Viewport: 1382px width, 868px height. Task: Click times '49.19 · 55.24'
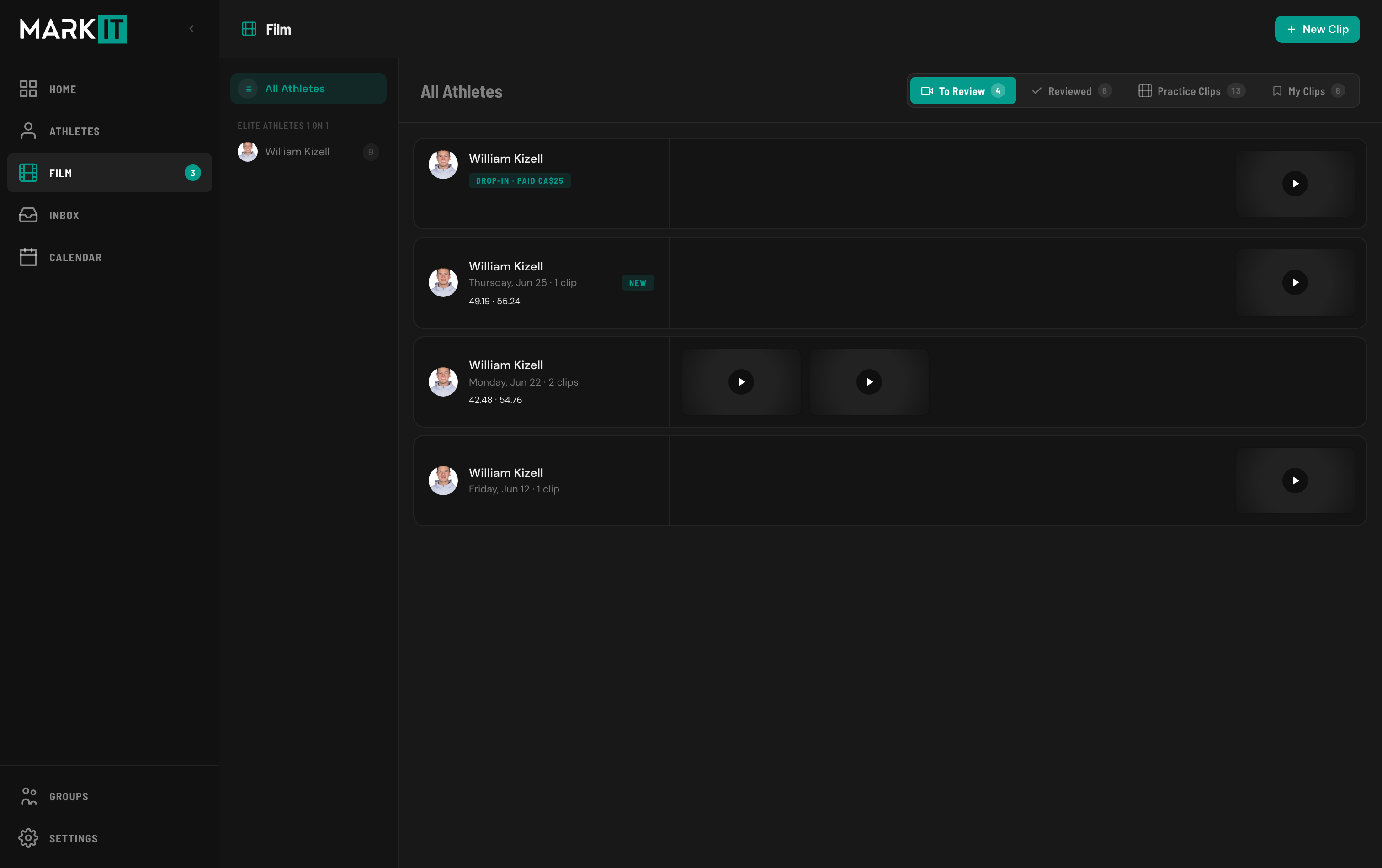click(x=495, y=301)
